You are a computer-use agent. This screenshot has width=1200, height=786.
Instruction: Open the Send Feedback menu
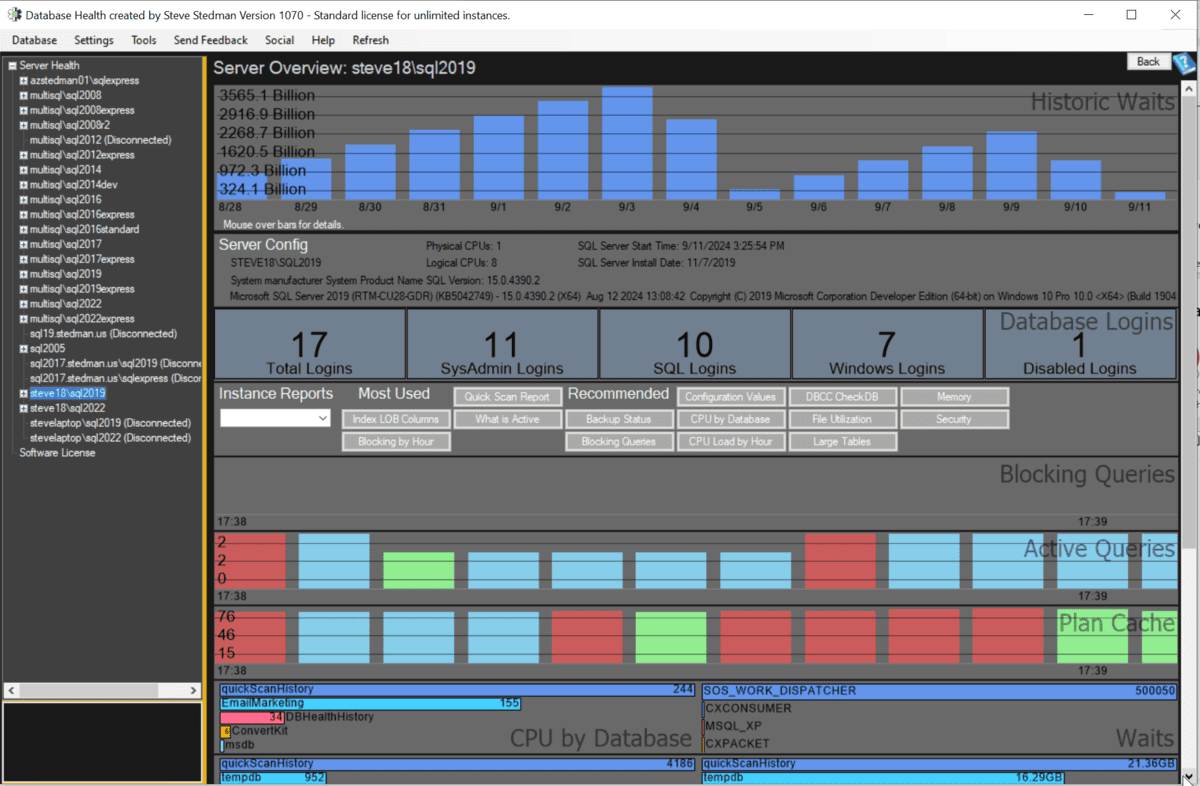[x=210, y=40]
